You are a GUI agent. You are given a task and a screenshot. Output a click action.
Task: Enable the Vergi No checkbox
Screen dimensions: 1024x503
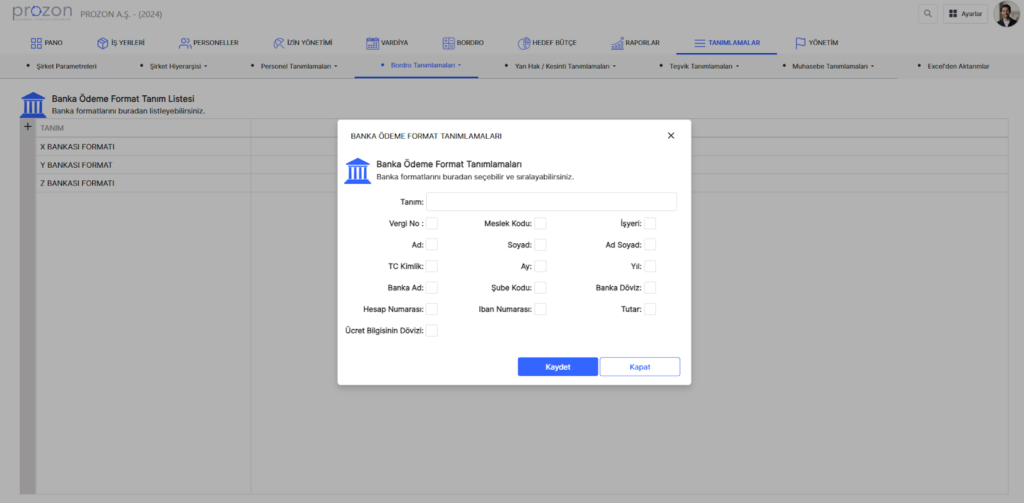[432, 223]
